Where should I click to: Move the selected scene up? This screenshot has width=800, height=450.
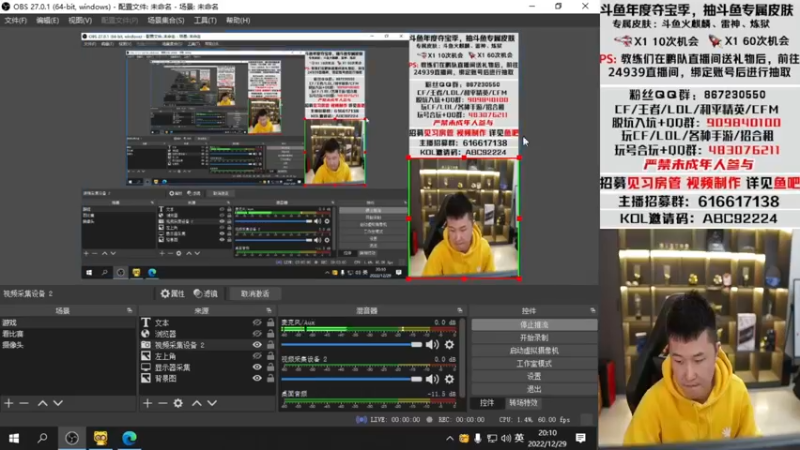42,403
